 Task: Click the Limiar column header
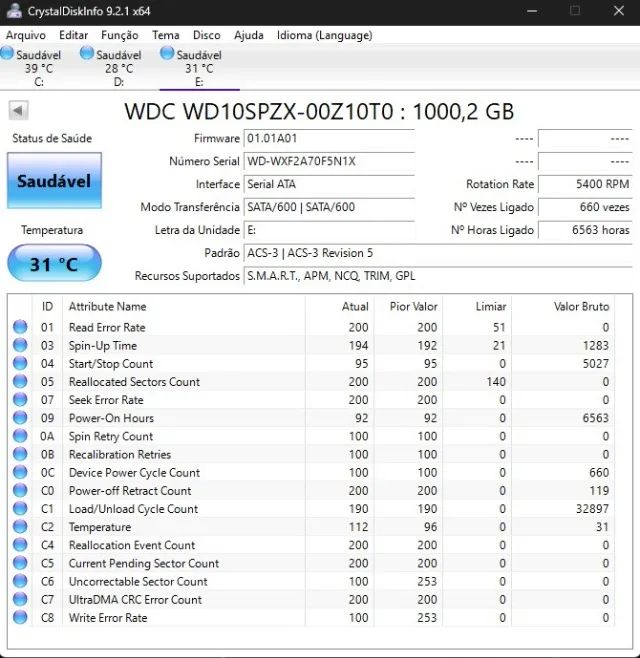point(477,306)
